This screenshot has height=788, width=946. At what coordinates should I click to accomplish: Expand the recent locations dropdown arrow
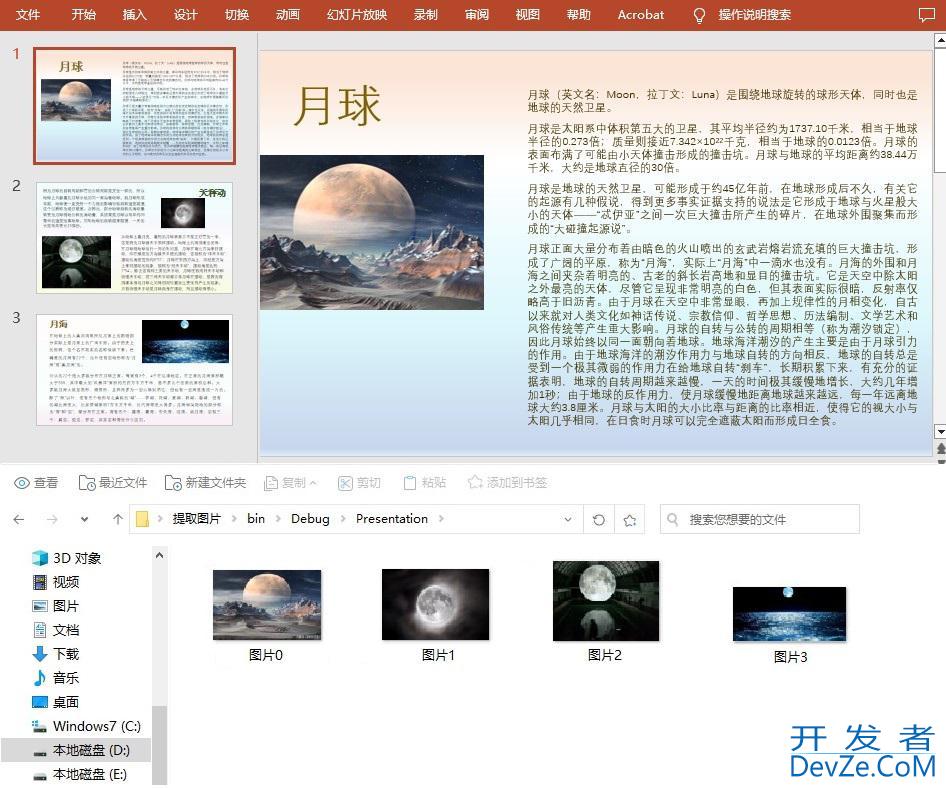[x=84, y=519]
